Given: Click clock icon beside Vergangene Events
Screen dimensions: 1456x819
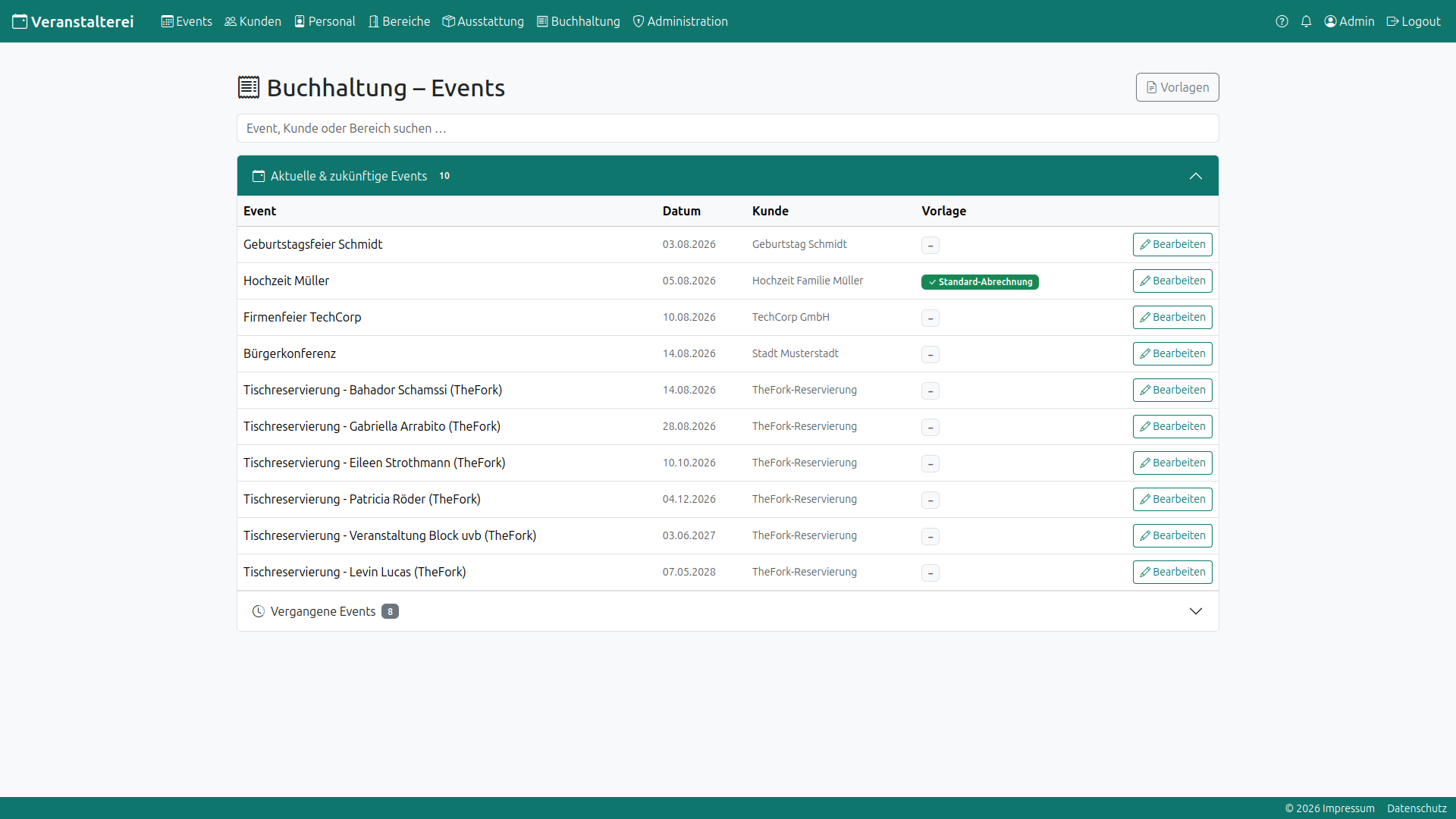Looking at the screenshot, I should 259,611.
